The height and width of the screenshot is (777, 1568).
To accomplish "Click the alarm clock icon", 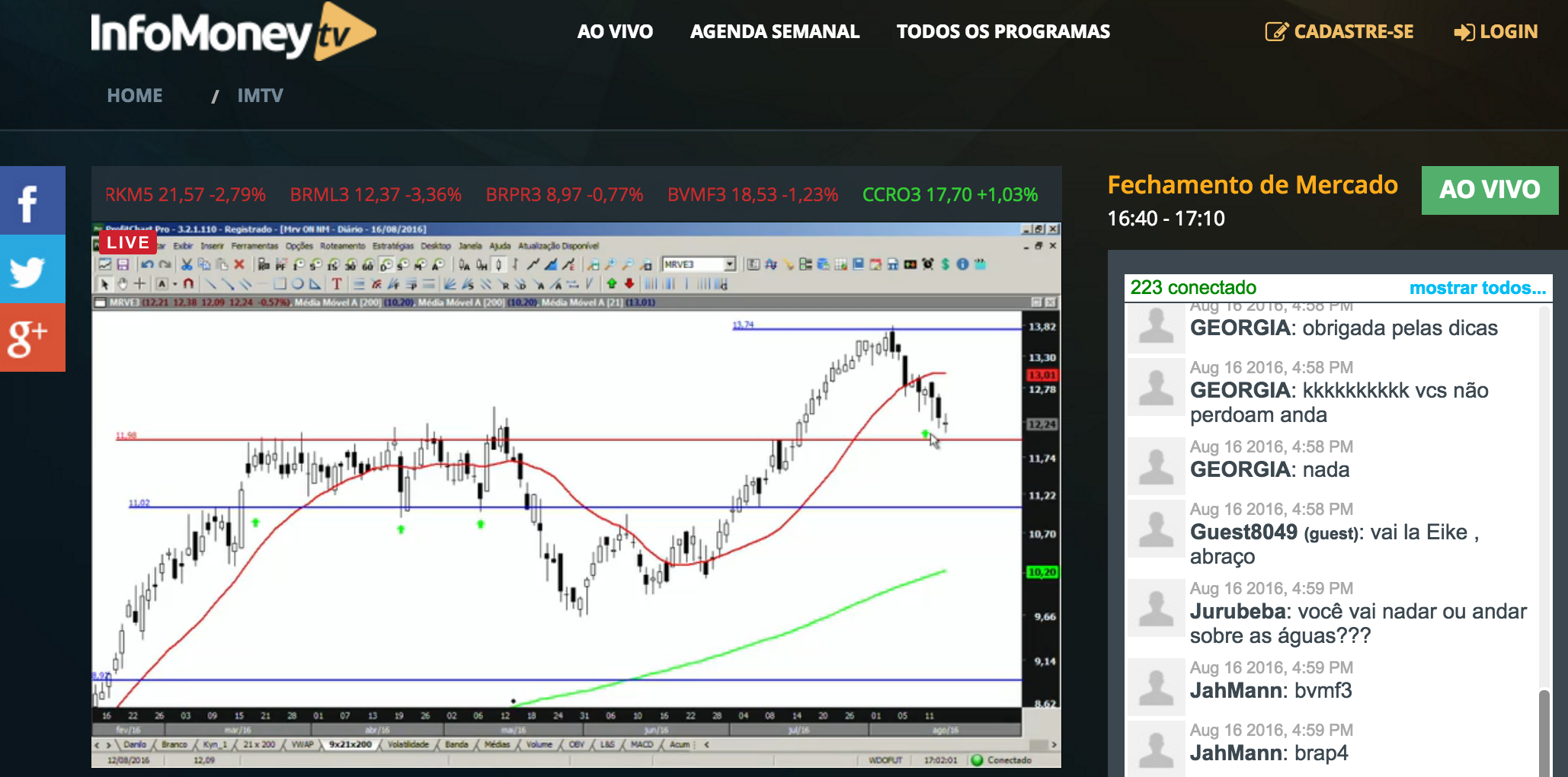I will [927, 264].
